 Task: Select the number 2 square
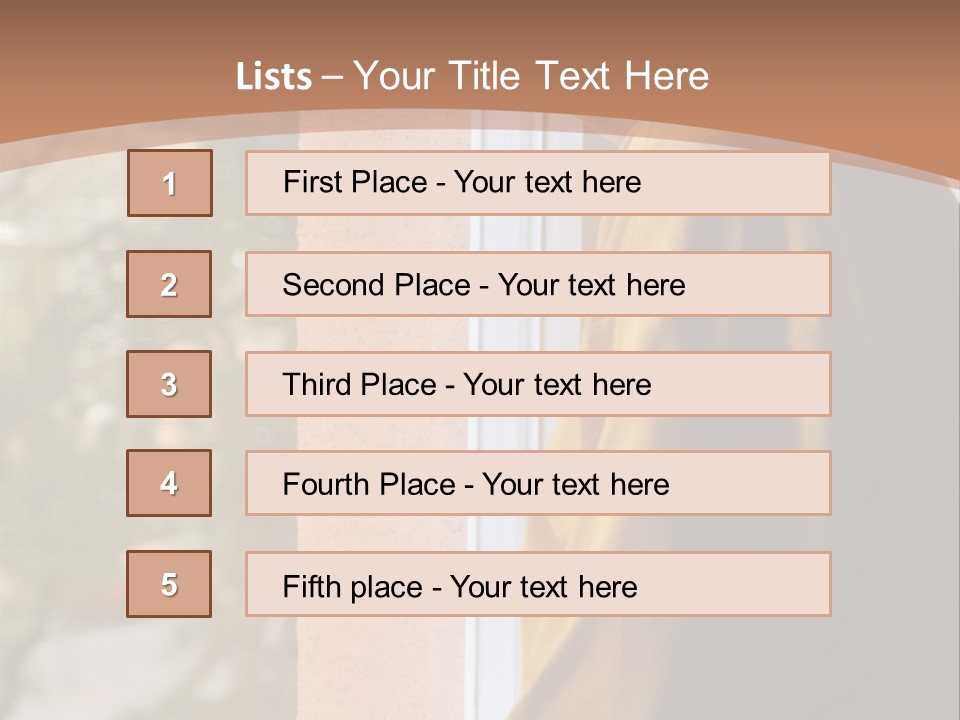point(169,284)
